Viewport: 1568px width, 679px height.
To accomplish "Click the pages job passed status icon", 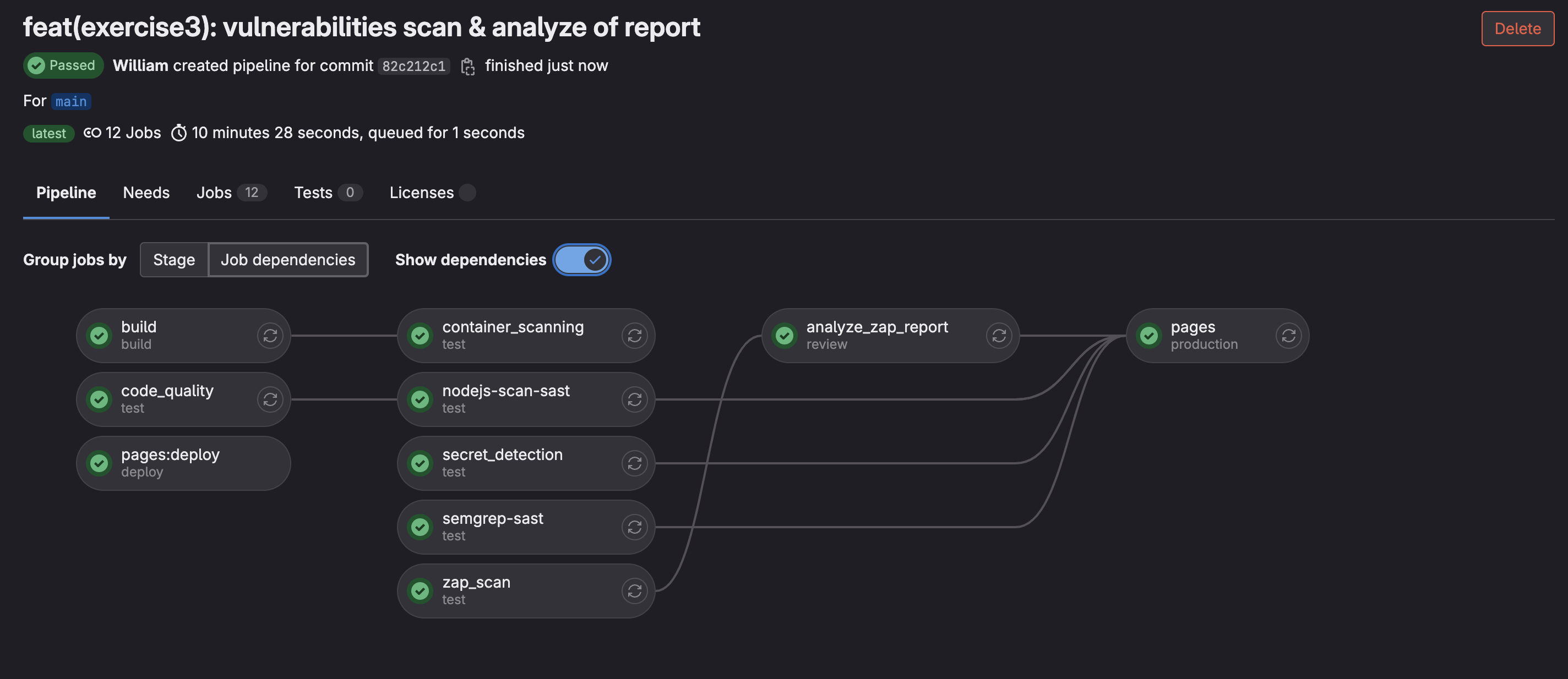I will click(x=1149, y=335).
